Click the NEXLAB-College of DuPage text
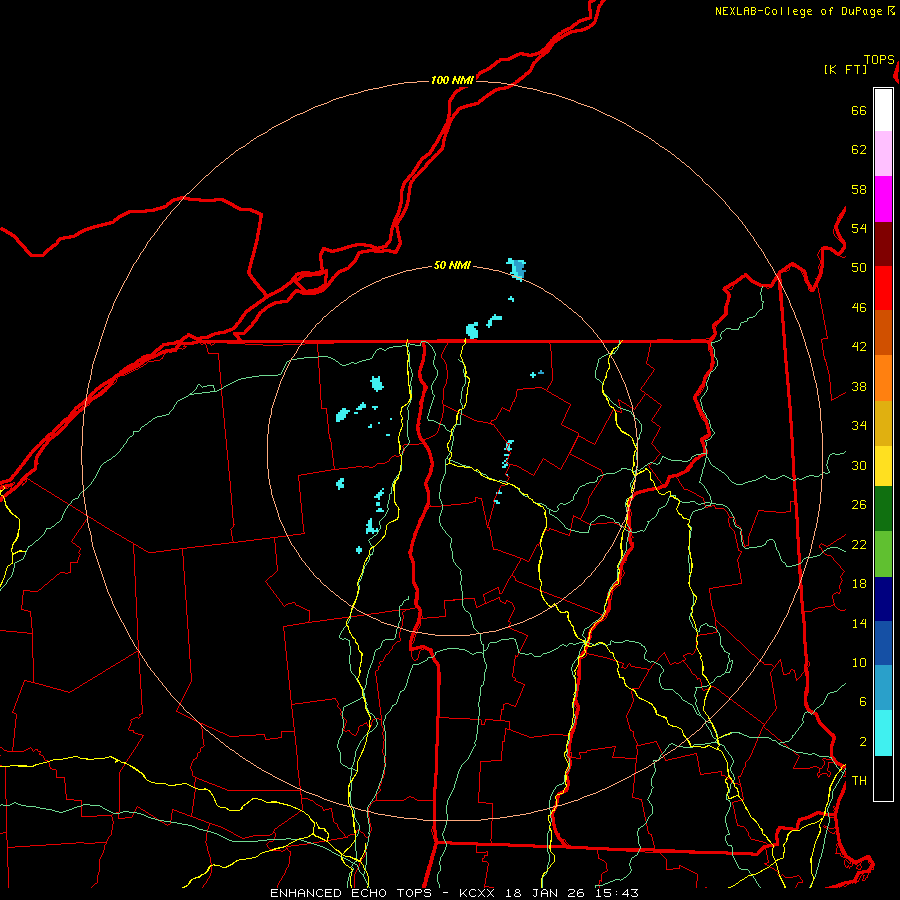The height and width of the screenshot is (900, 900). [798, 11]
